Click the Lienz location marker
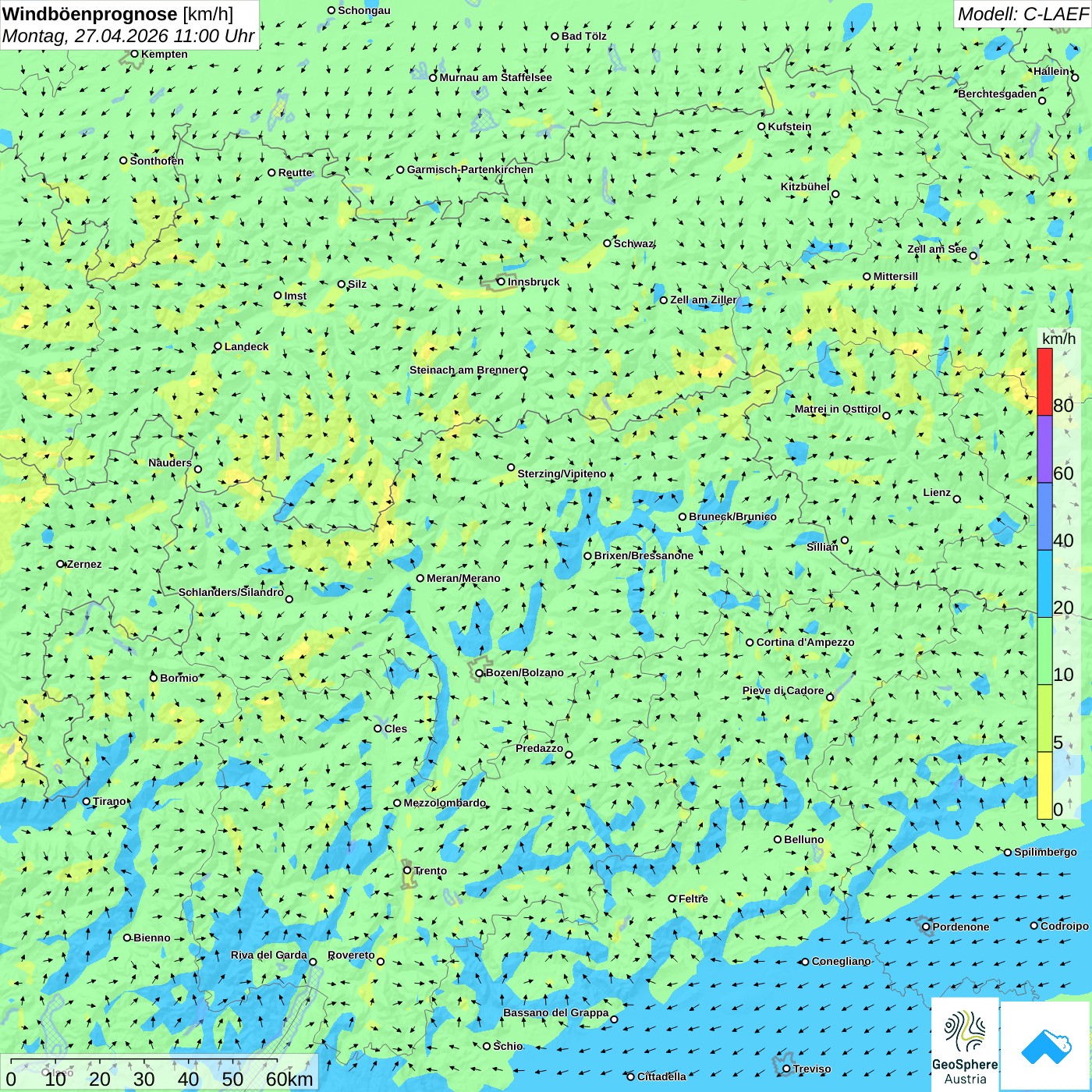The image size is (1092, 1092). 957,499
